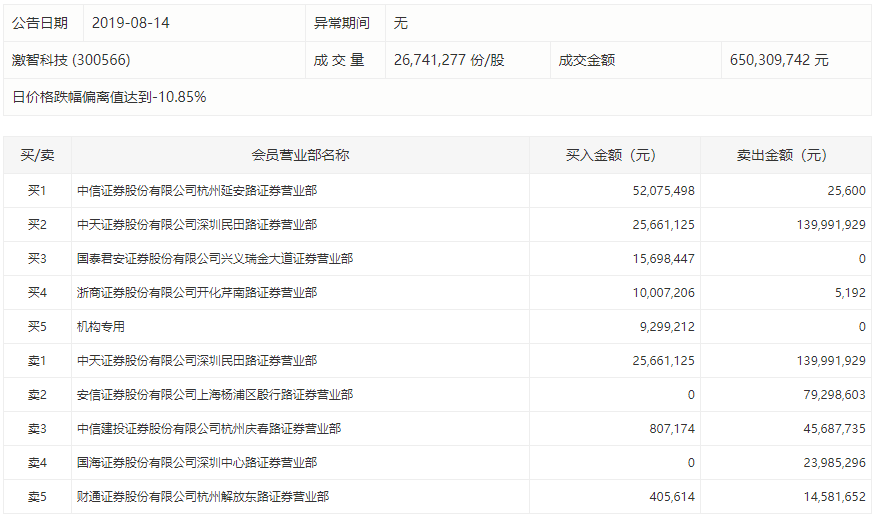Select buy amount 9,299,212
Image resolution: width=876 pixels, height=519 pixels.
(667, 327)
